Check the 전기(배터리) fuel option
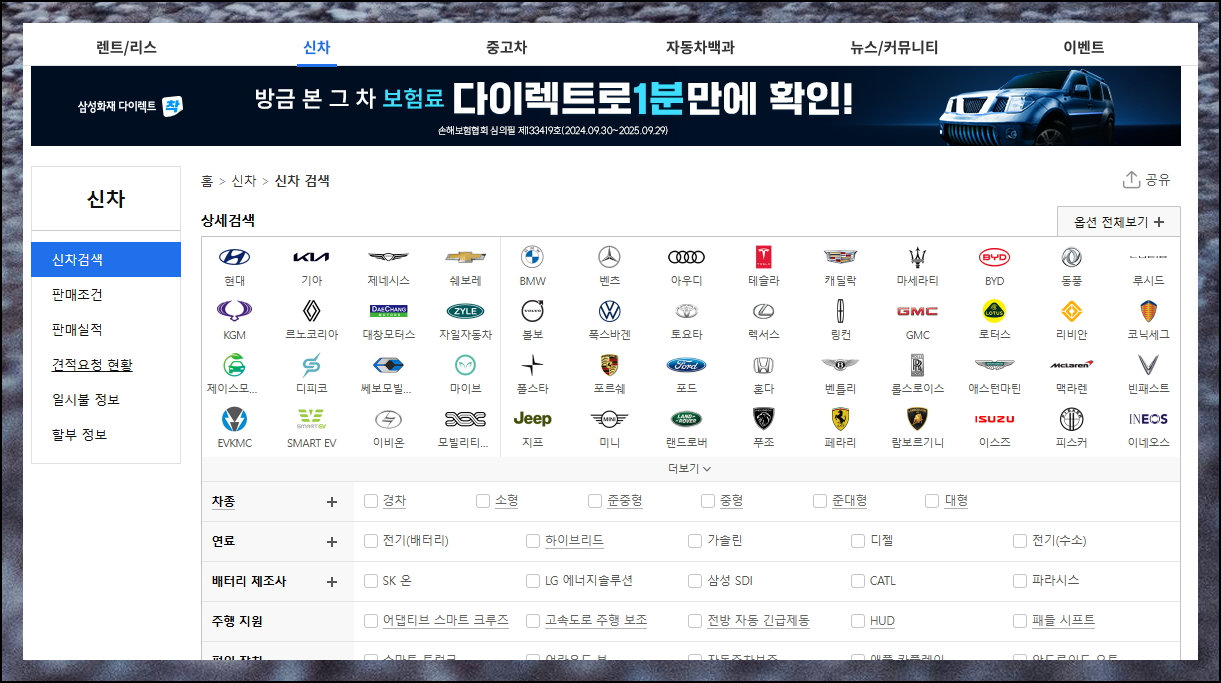This screenshot has width=1221, height=683. coord(371,540)
